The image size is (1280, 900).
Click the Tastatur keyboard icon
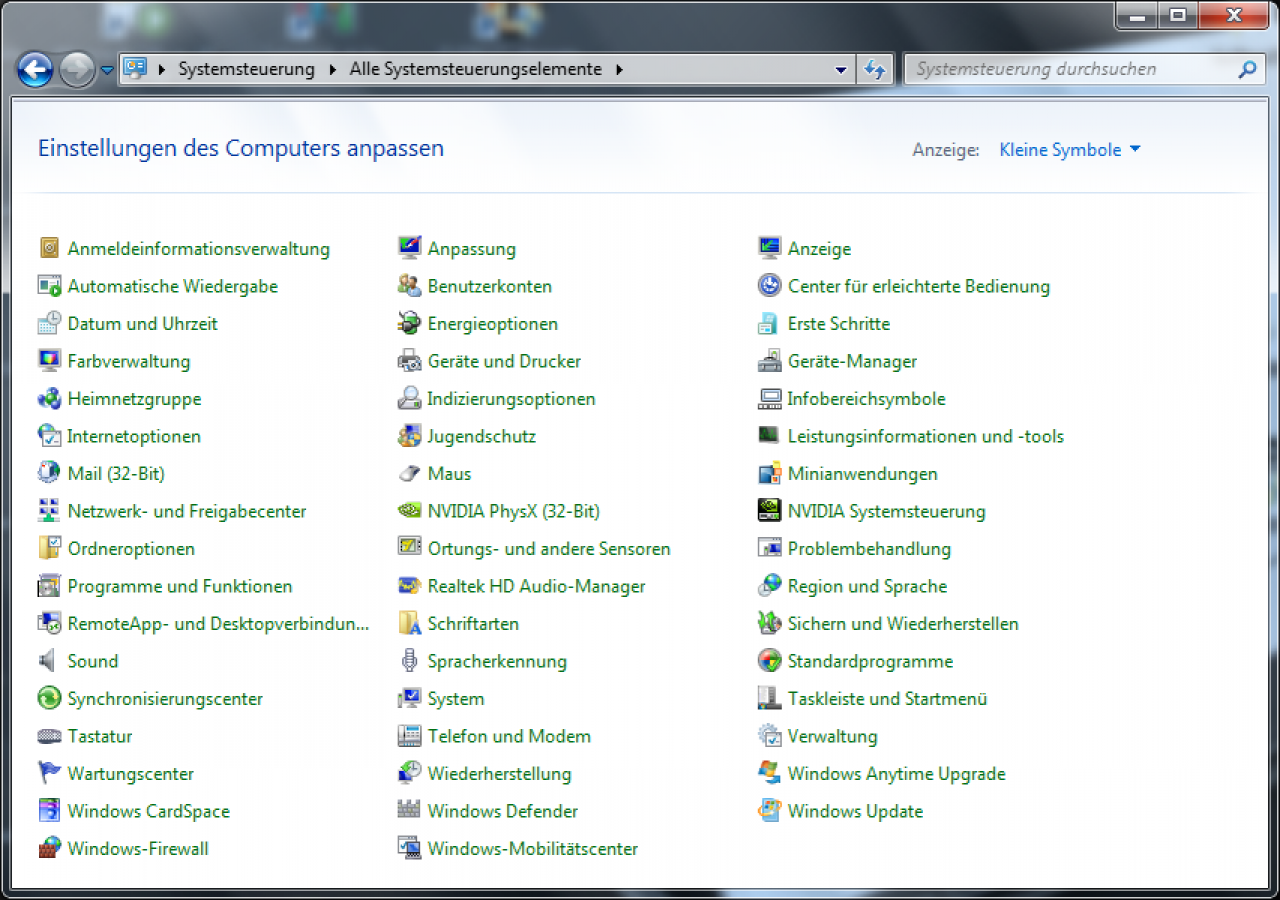tap(49, 736)
